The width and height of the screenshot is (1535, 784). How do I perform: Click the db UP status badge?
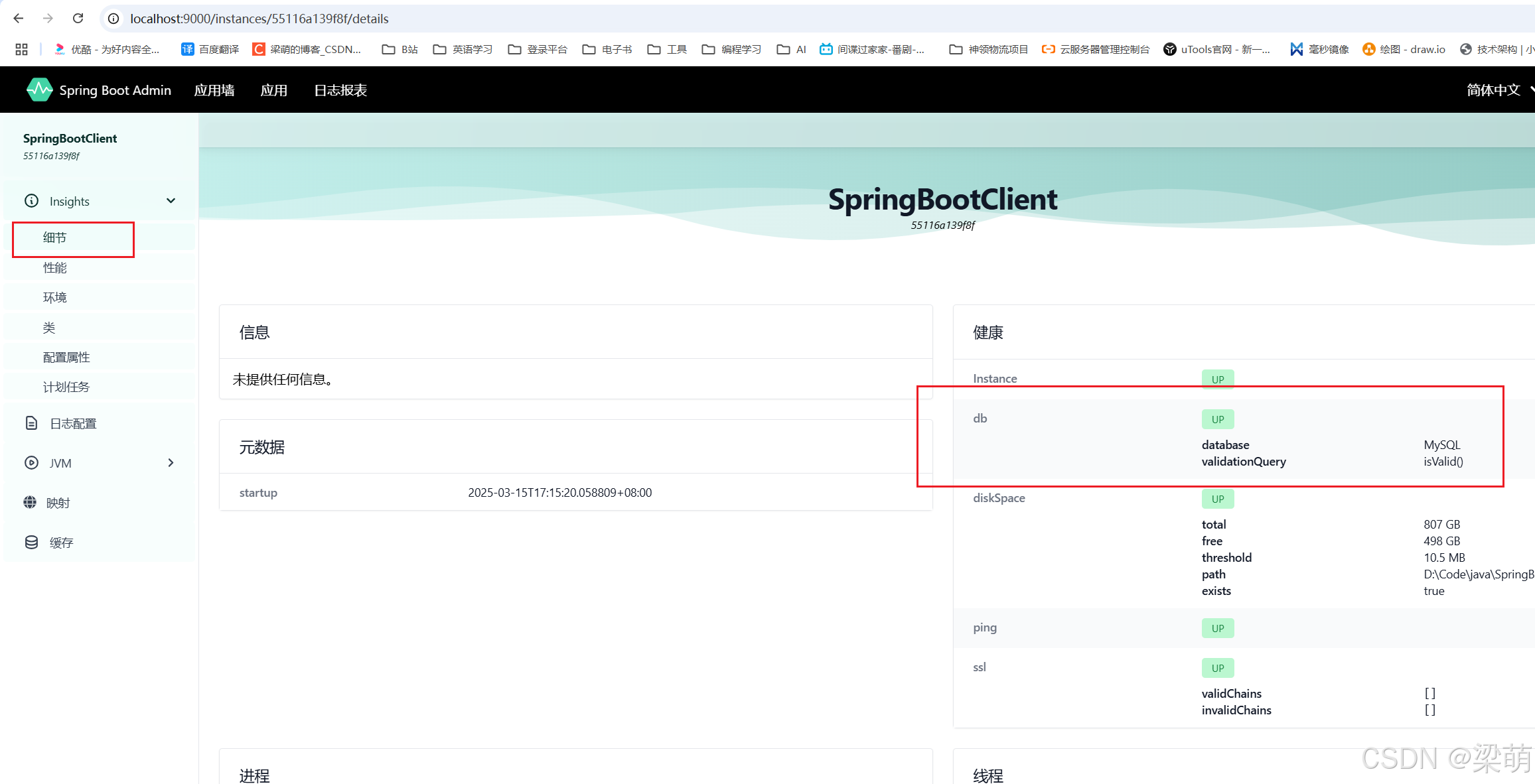pos(1218,419)
